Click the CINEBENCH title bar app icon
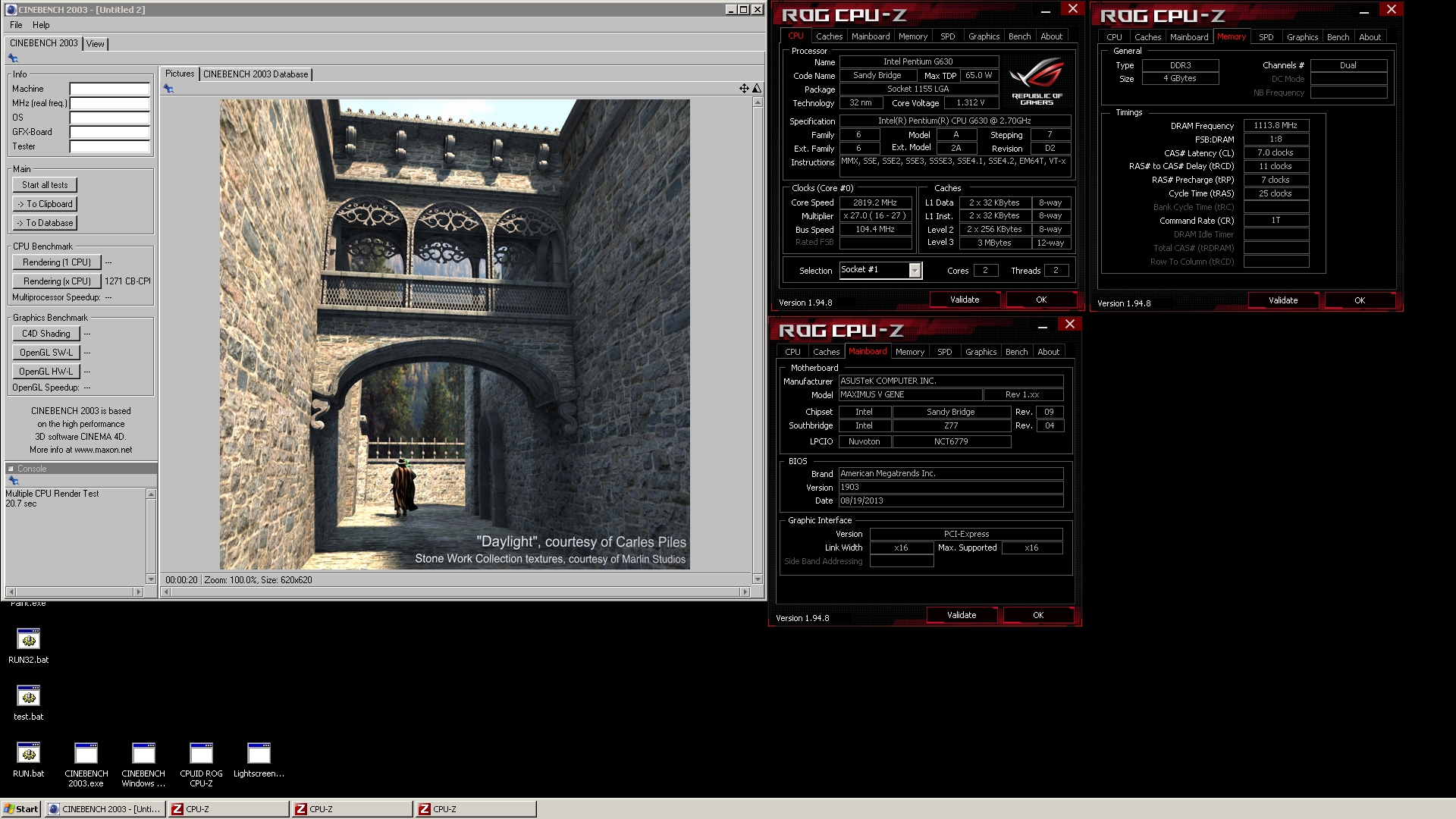The height and width of the screenshot is (819, 1456). (11, 10)
